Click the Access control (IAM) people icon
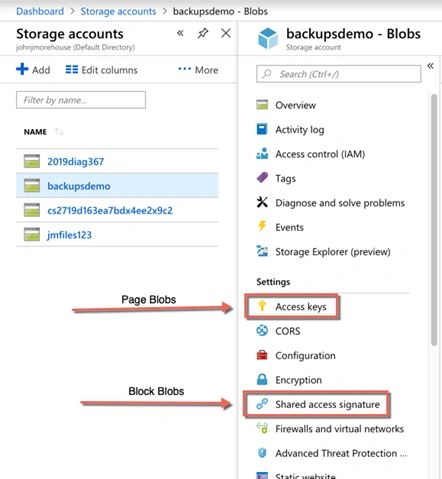This screenshot has width=442, height=479. pos(262,154)
